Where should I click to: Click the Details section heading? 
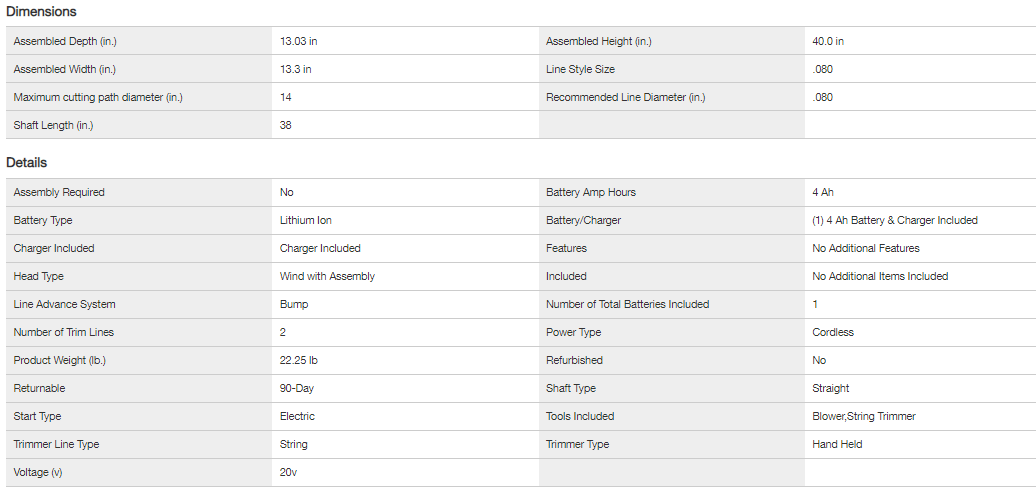click(x=27, y=162)
